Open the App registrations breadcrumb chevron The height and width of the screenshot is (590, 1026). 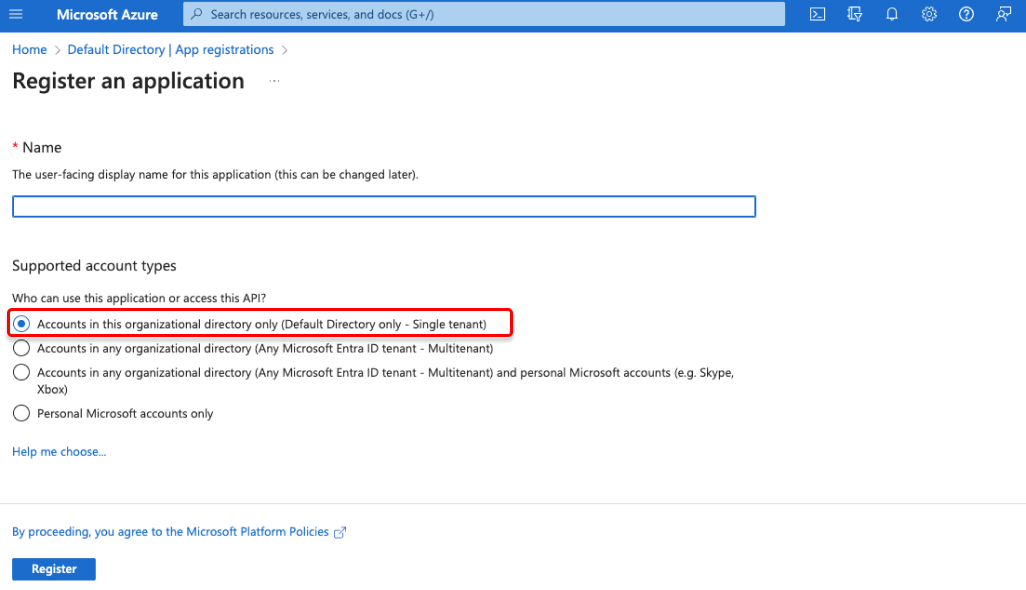click(287, 49)
